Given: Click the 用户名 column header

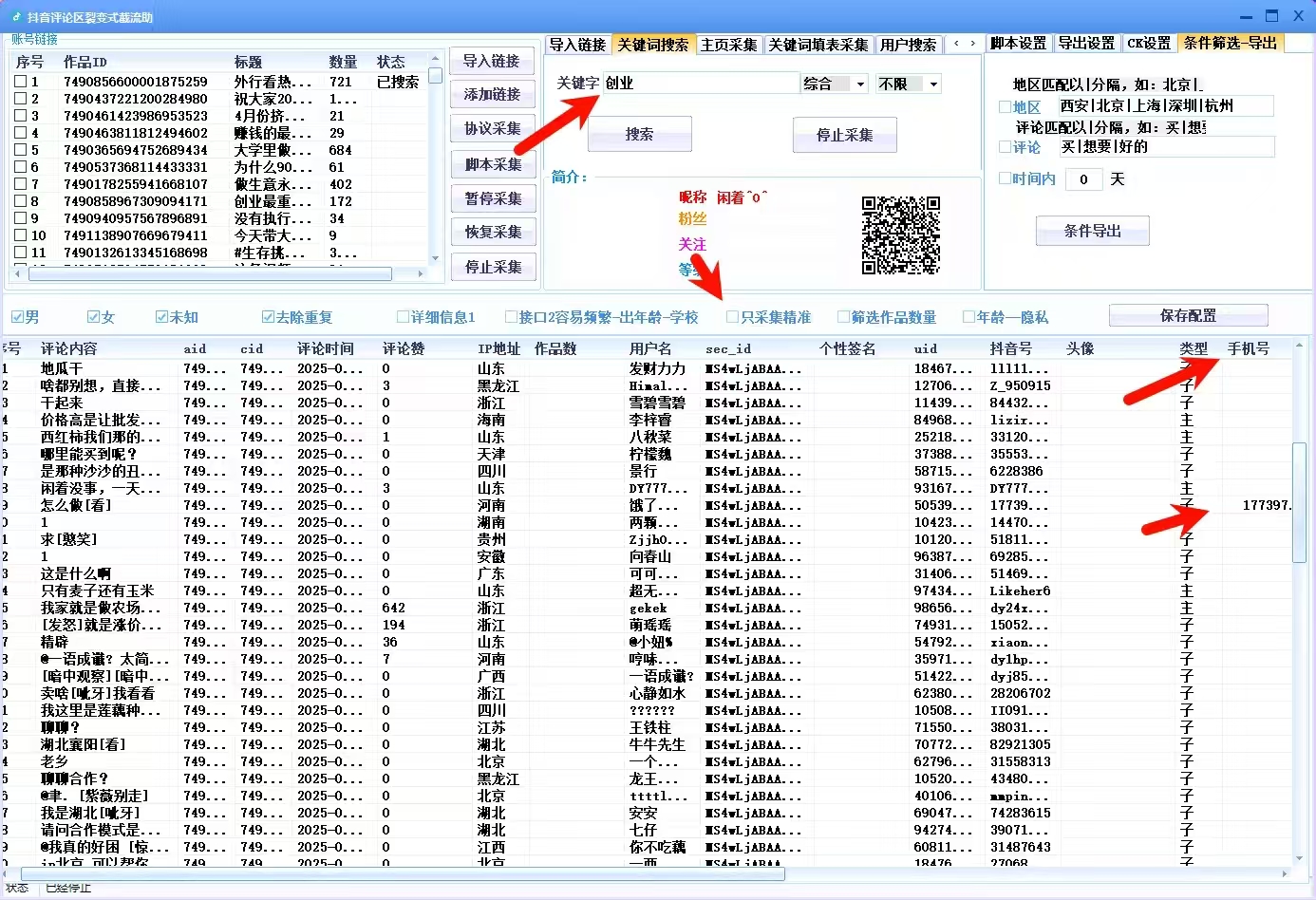Looking at the screenshot, I should click(x=650, y=348).
